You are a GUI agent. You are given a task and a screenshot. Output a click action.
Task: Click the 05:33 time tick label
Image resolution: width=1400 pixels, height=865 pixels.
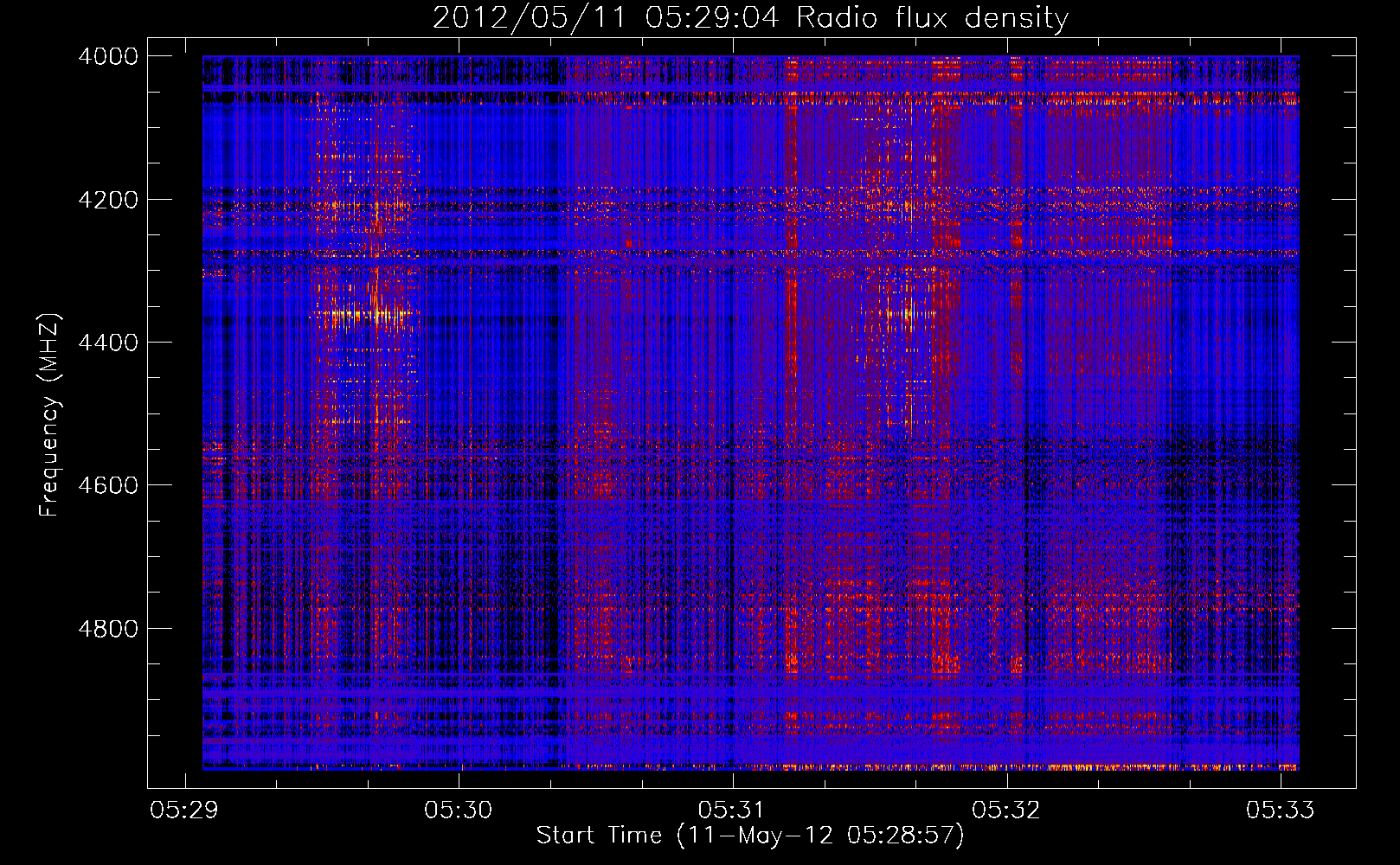(x=1280, y=810)
